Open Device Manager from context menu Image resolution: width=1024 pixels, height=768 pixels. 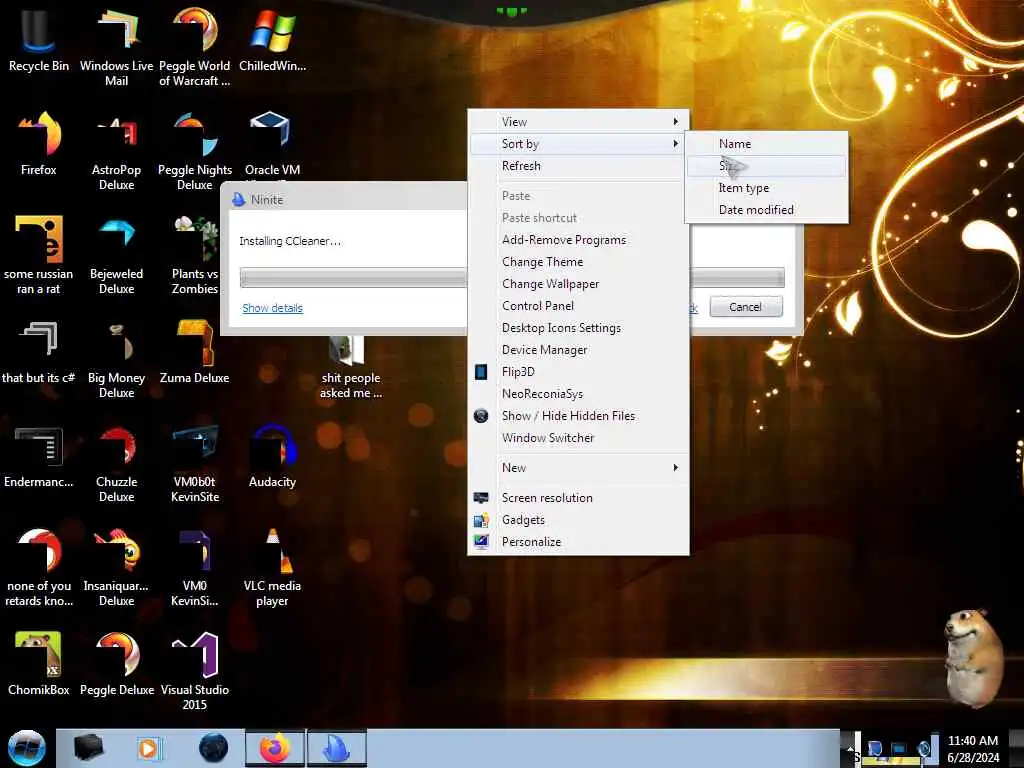click(x=579, y=350)
